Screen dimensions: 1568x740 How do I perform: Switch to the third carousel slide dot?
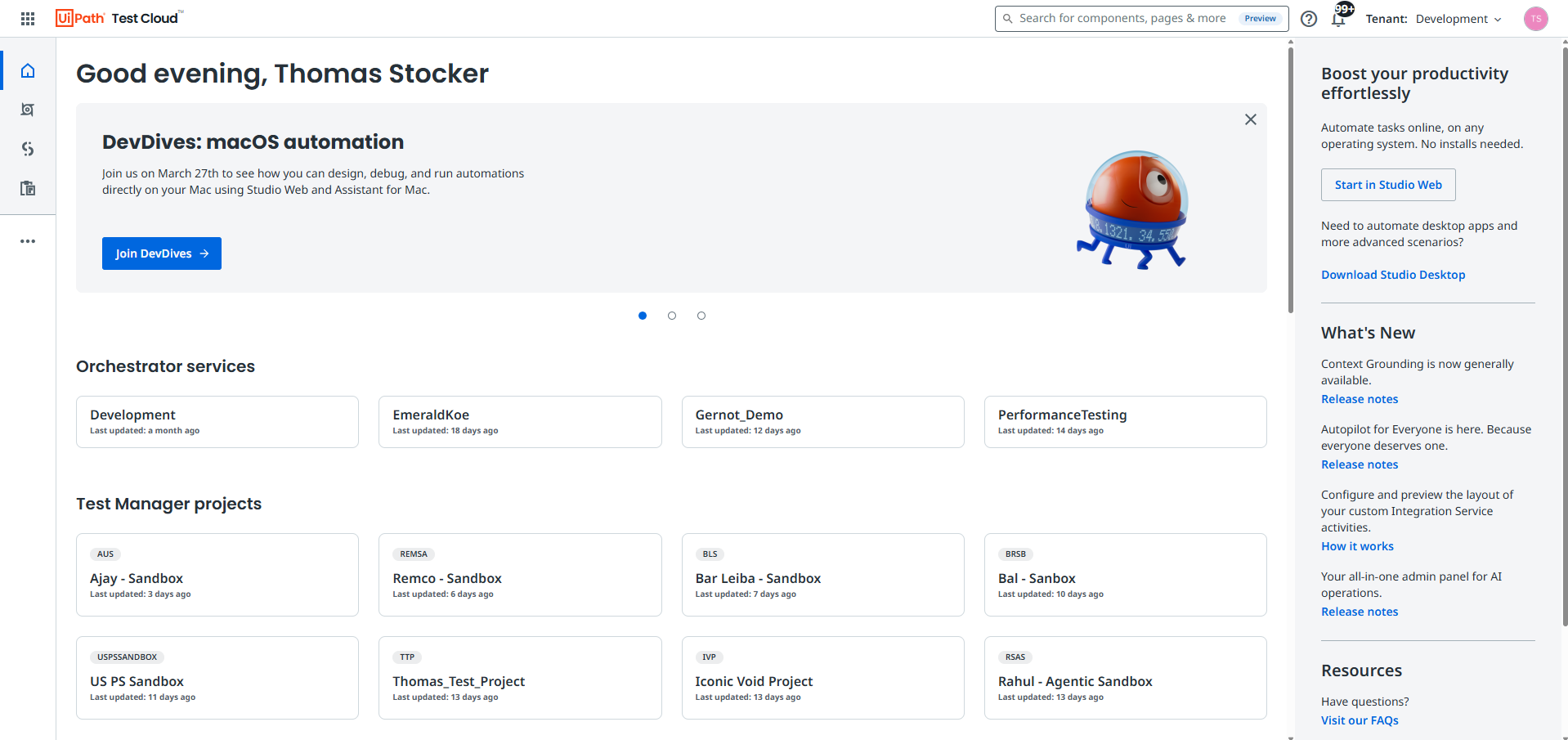click(701, 316)
